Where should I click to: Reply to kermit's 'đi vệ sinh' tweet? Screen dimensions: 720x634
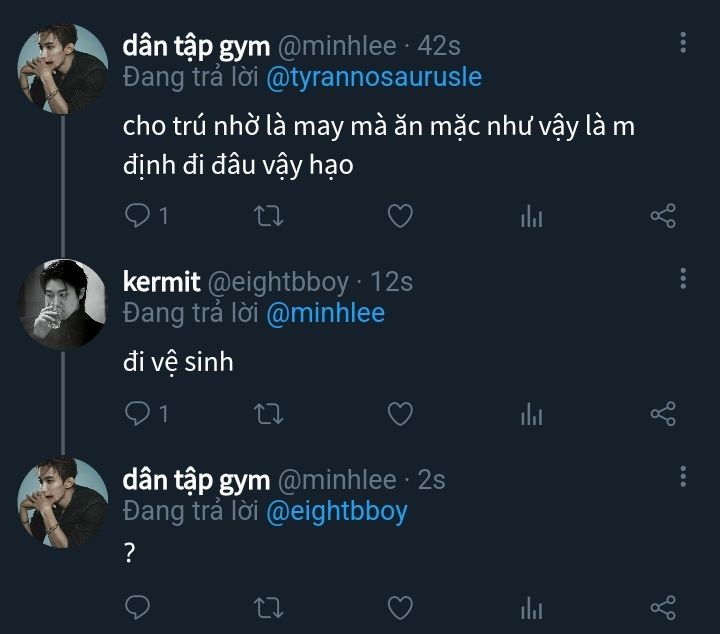click(139, 413)
